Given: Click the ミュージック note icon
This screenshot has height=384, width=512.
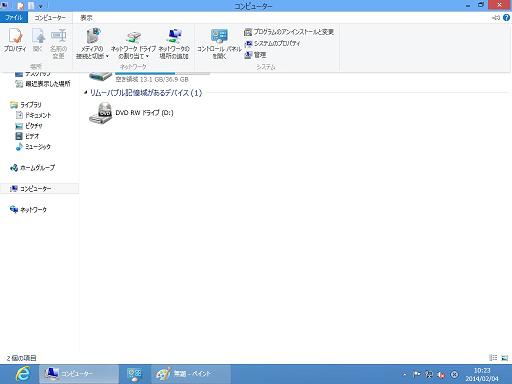Looking at the screenshot, I should pos(19,147).
